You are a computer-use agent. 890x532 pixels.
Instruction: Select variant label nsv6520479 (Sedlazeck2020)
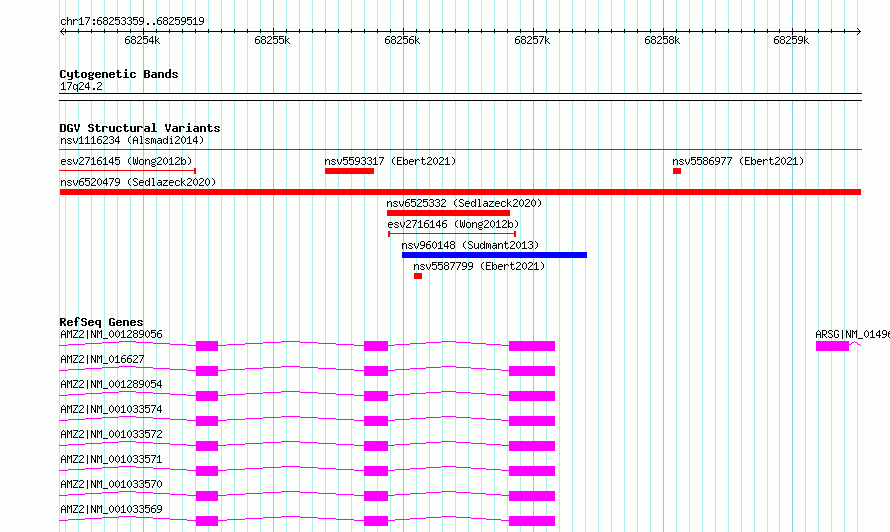point(138,182)
